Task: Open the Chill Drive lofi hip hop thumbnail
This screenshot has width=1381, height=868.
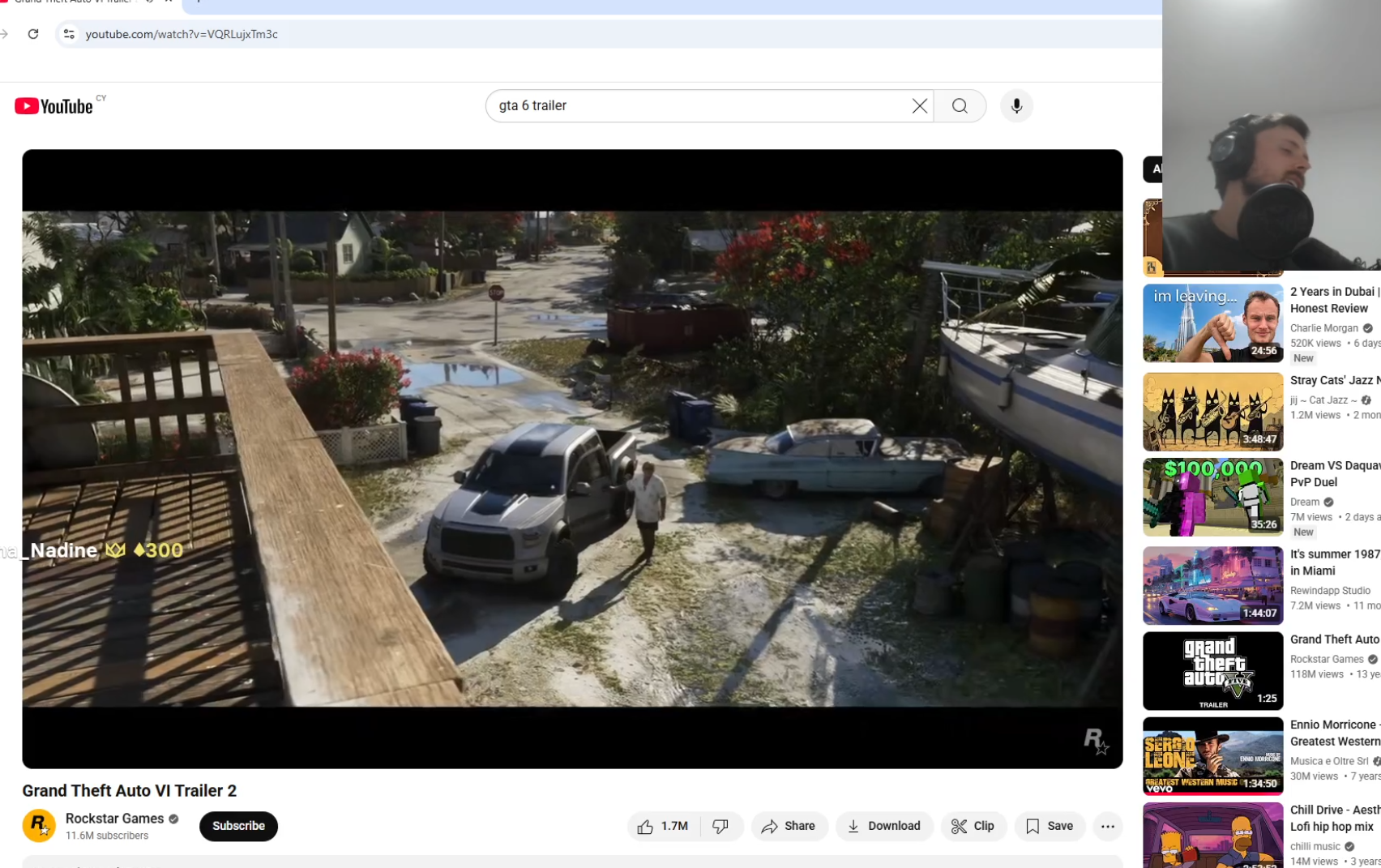Action: click(x=1212, y=836)
